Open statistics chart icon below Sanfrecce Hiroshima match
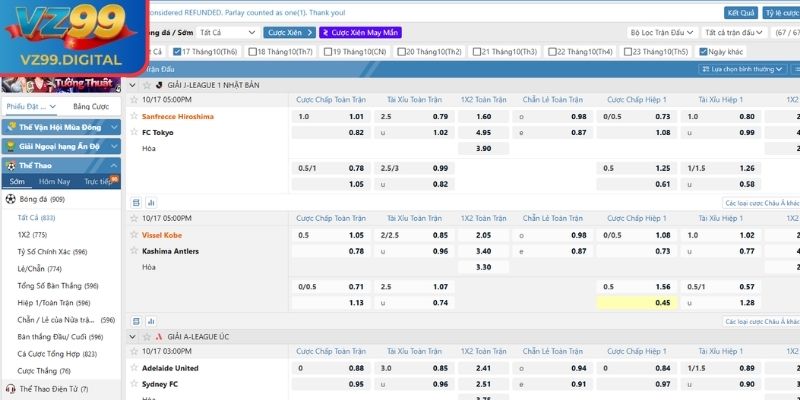The image size is (800, 400). click(151, 203)
